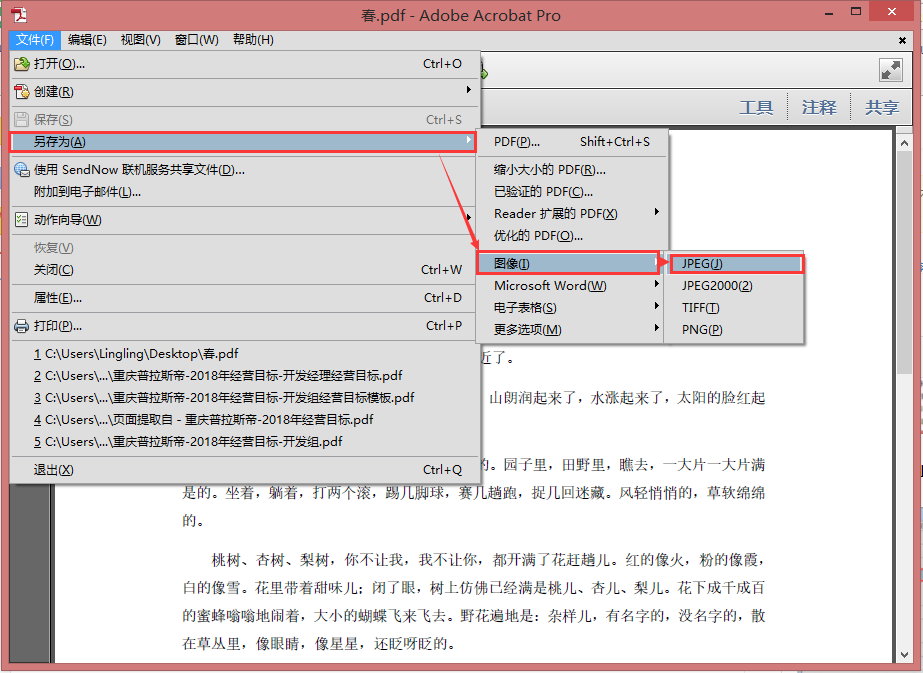Viewport: 923px width, 673px height.
Task: Open the 文件(F) menu
Action: click(35, 39)
